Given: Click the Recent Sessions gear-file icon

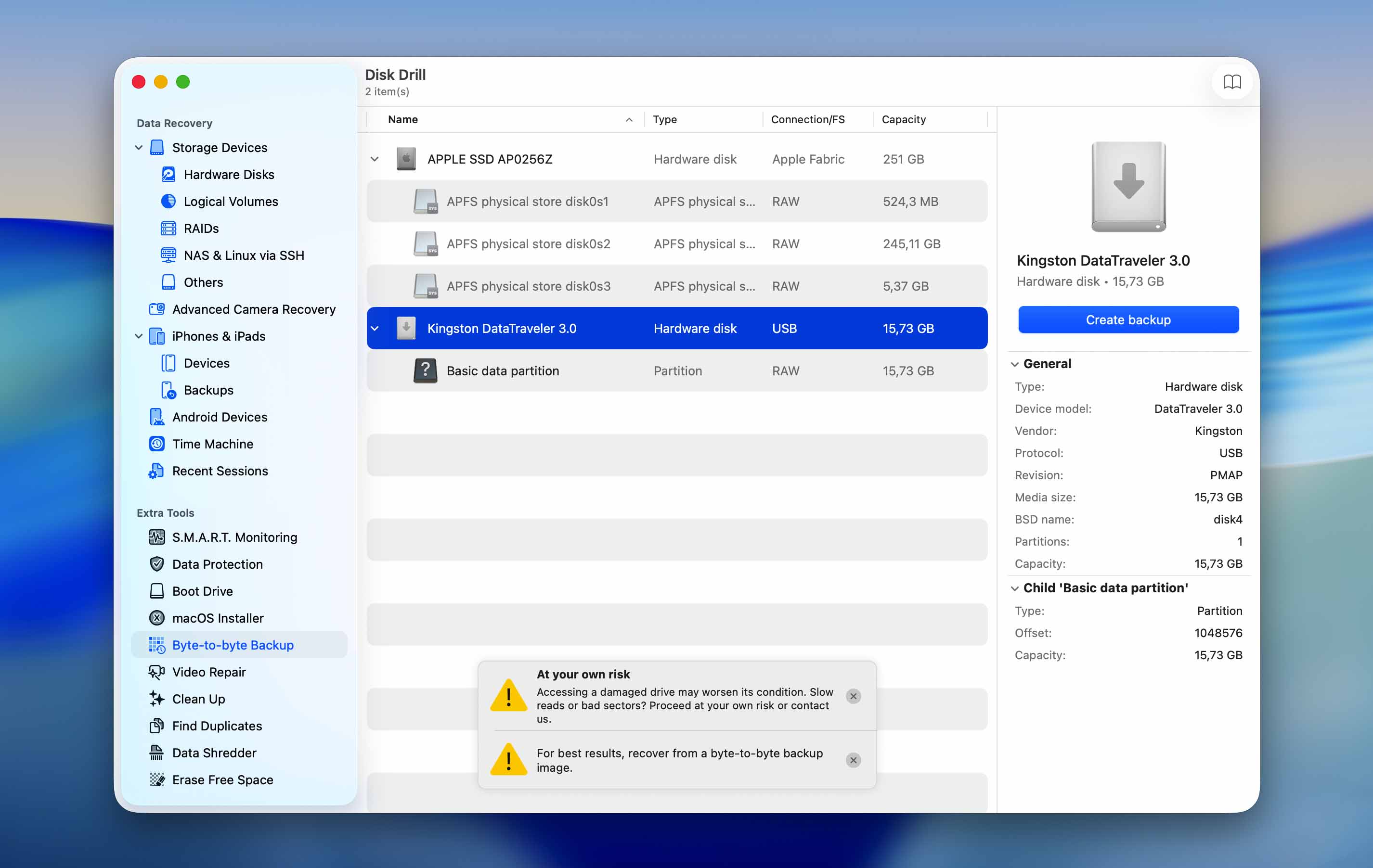Looking at the screenshot, I should [x=157, y=471].
